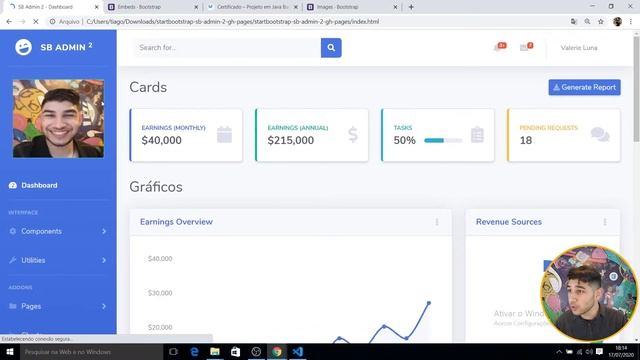The height and width of the screenshot is (360, 640).
Task: Open the Chrome profile avatar
Action: tap(617, 22)
